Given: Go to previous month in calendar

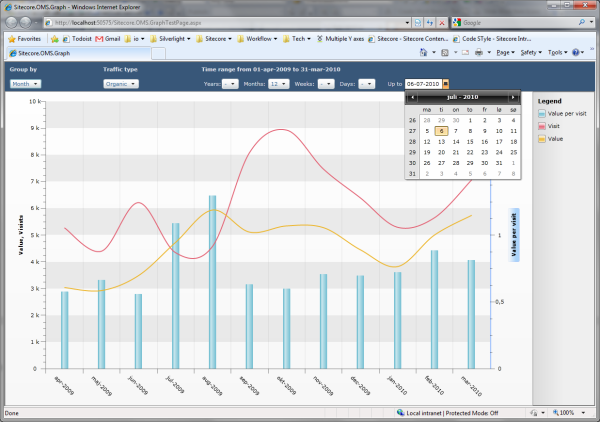Looking at the screenshot, I should [412, 97].
